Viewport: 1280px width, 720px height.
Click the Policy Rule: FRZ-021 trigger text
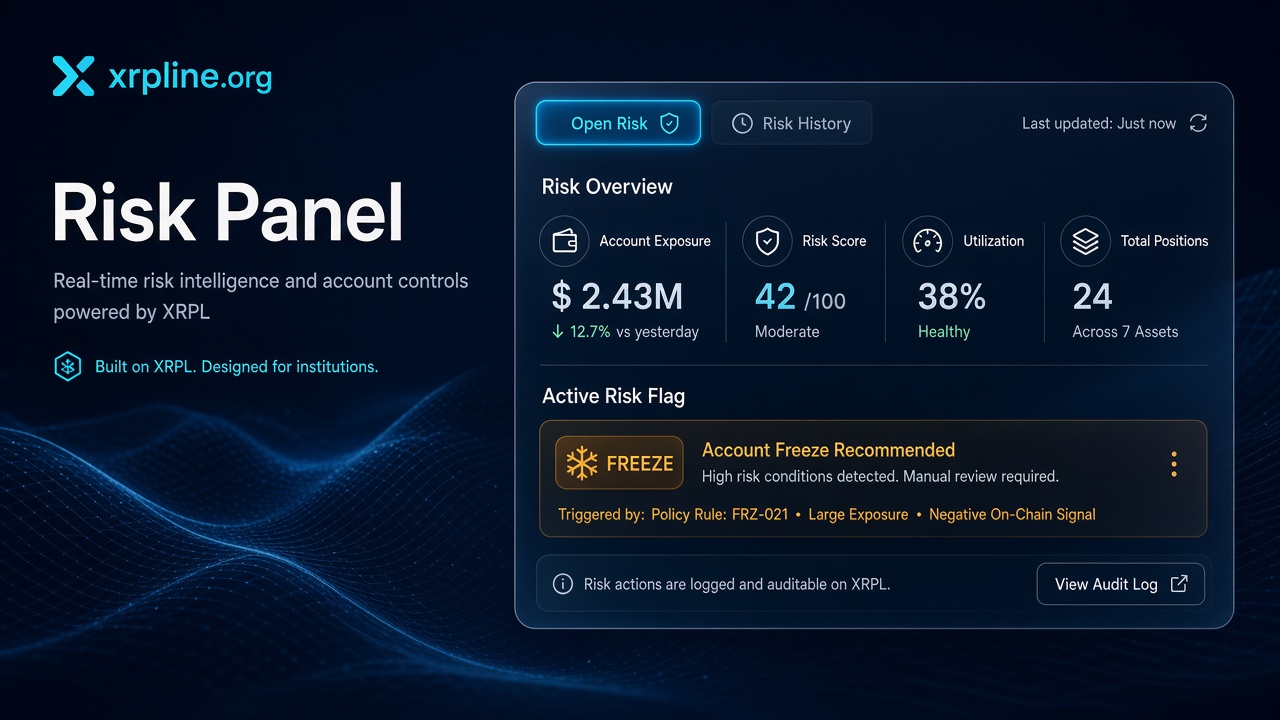pos(719,514)
